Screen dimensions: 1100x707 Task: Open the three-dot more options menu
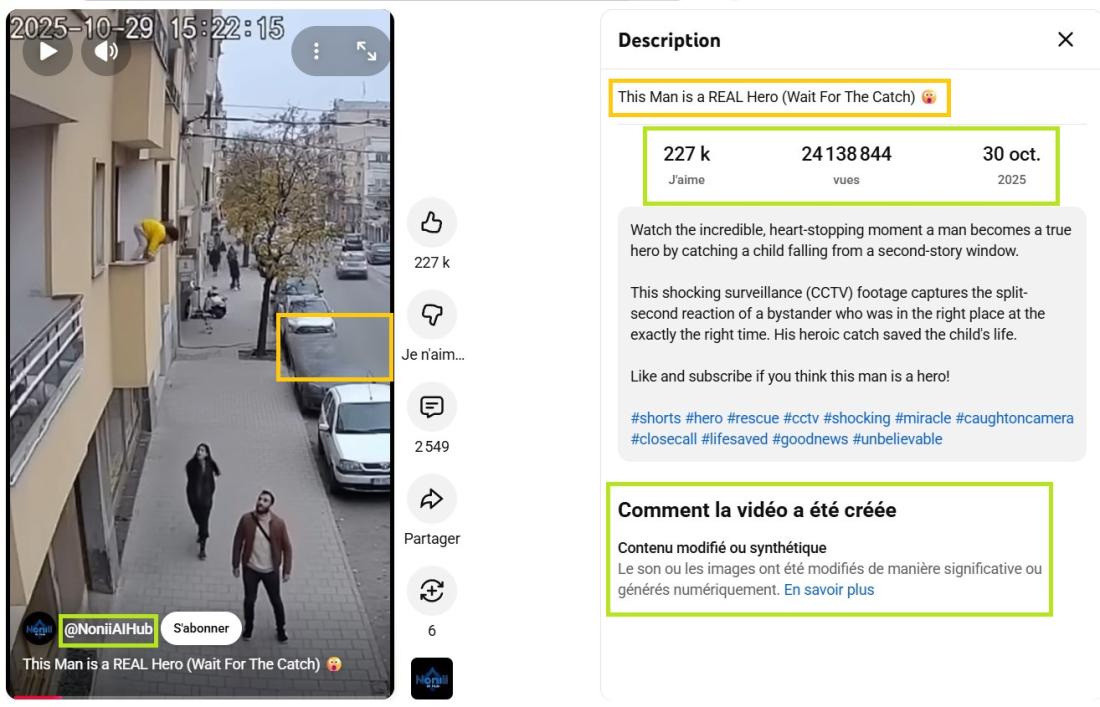pos(316,50)
